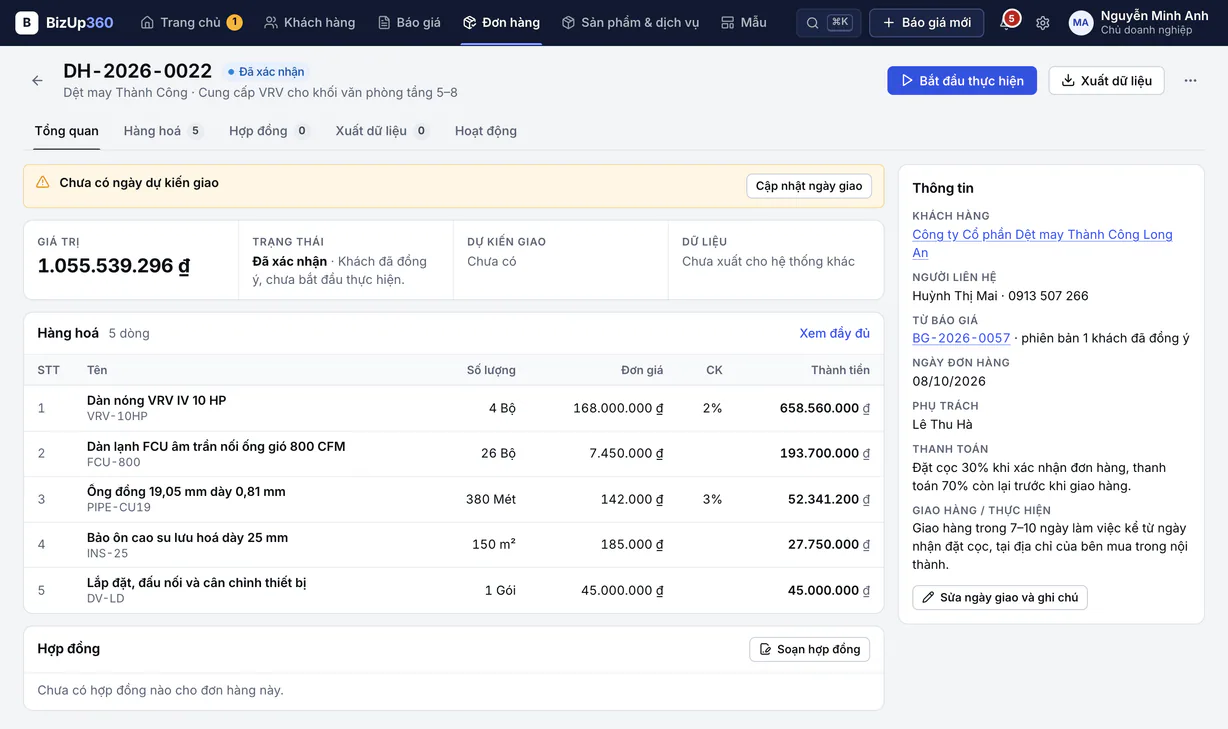Open customer link Công ty Cổ phần Dệt may

point(1042,243)
